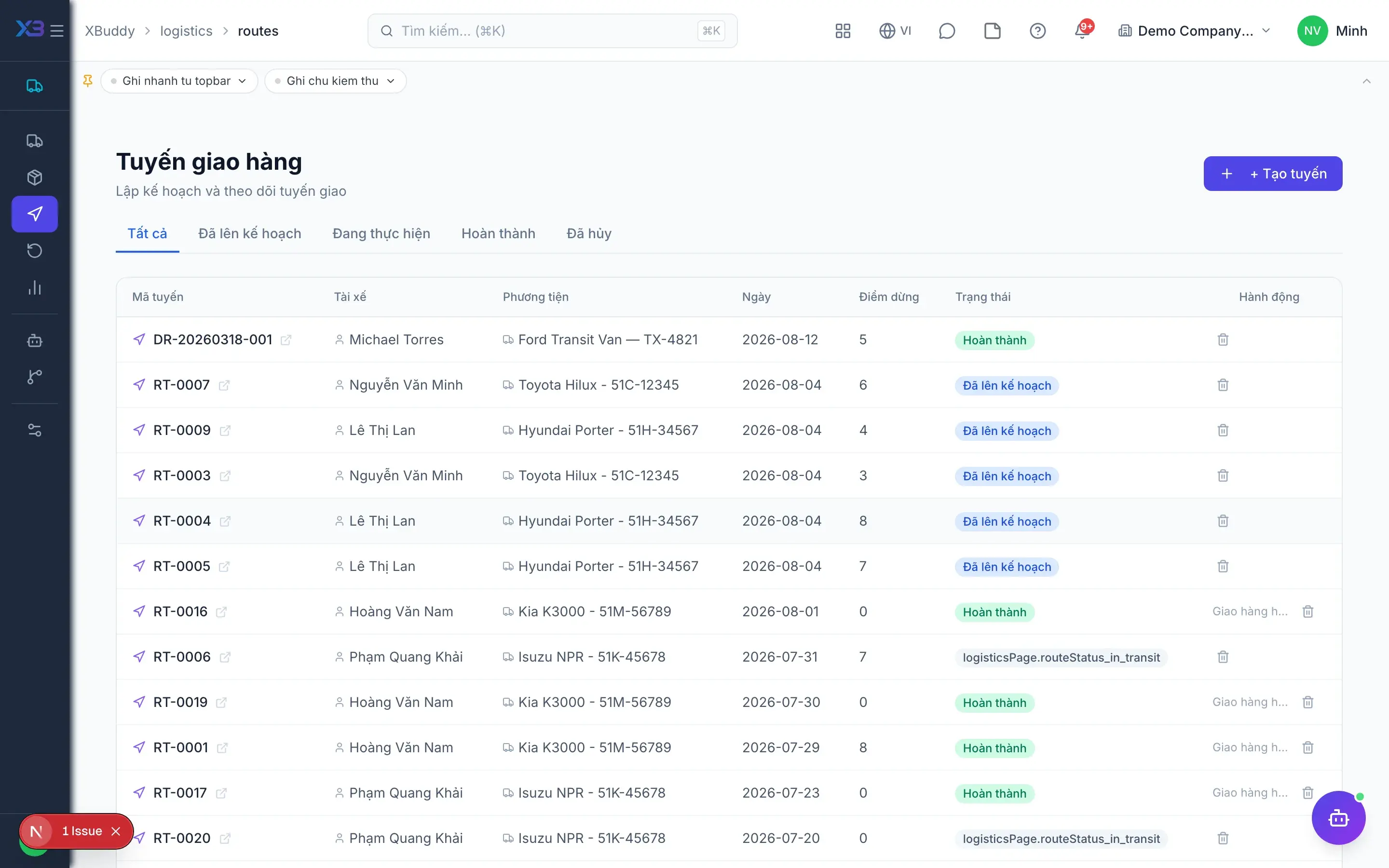Expand the Ghi chu kiem thu dropdown
The width and height of the screenshot is (1389, 868).
335,81
